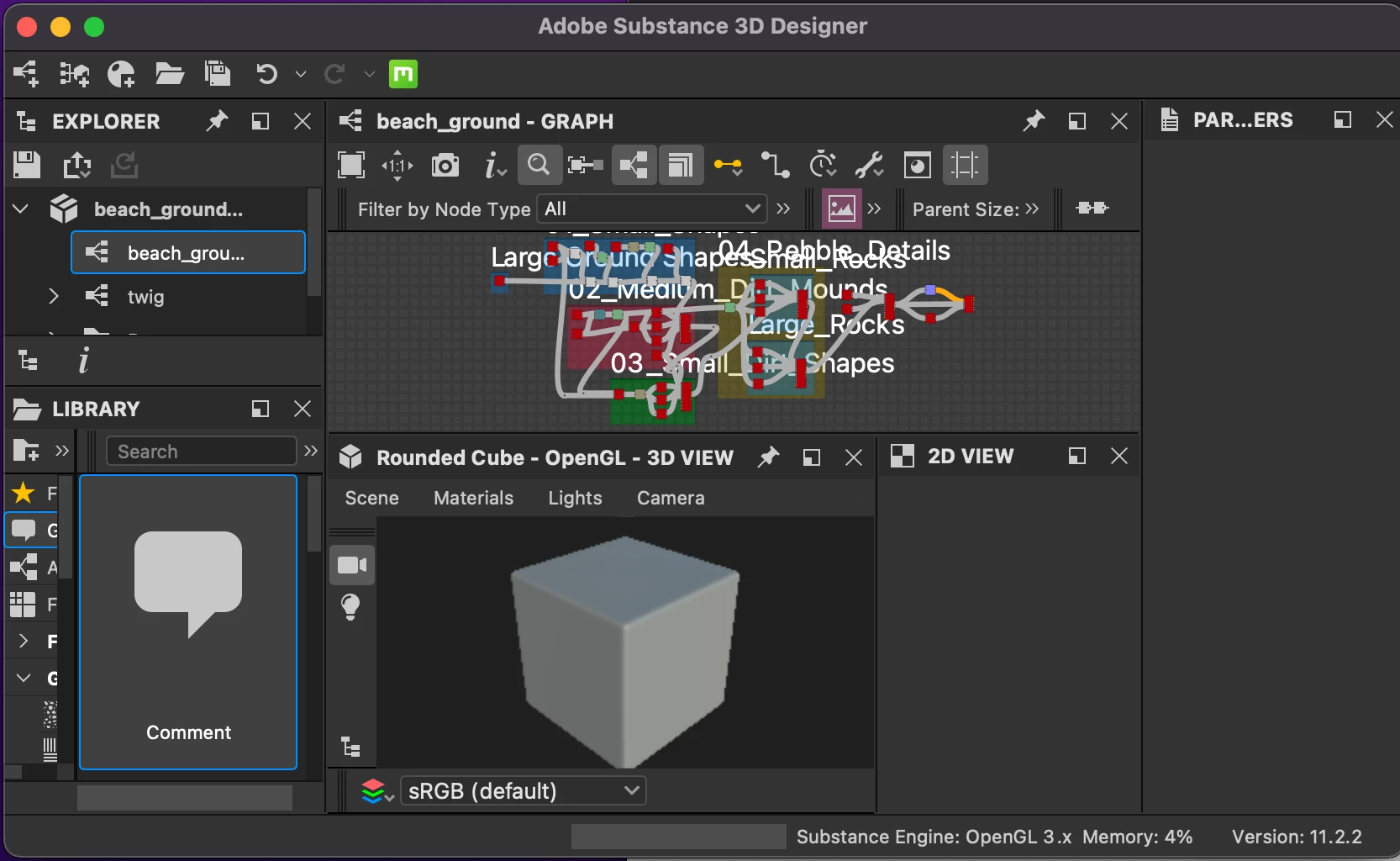Click in the Library Search field
This screenshot has width=1400, height=861.
point(202,452)
